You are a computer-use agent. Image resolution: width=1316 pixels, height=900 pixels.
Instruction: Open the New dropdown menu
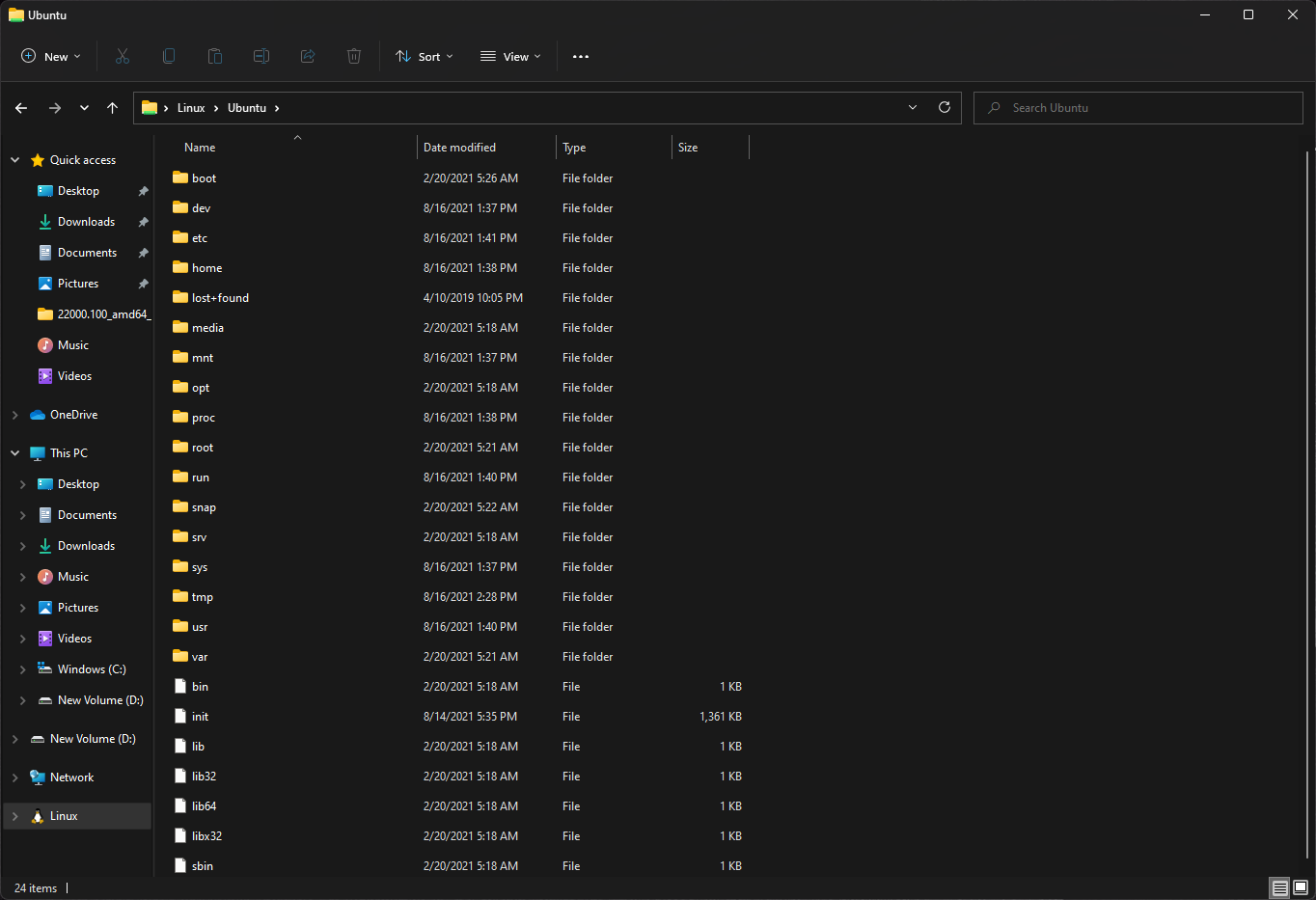(50, 56)
